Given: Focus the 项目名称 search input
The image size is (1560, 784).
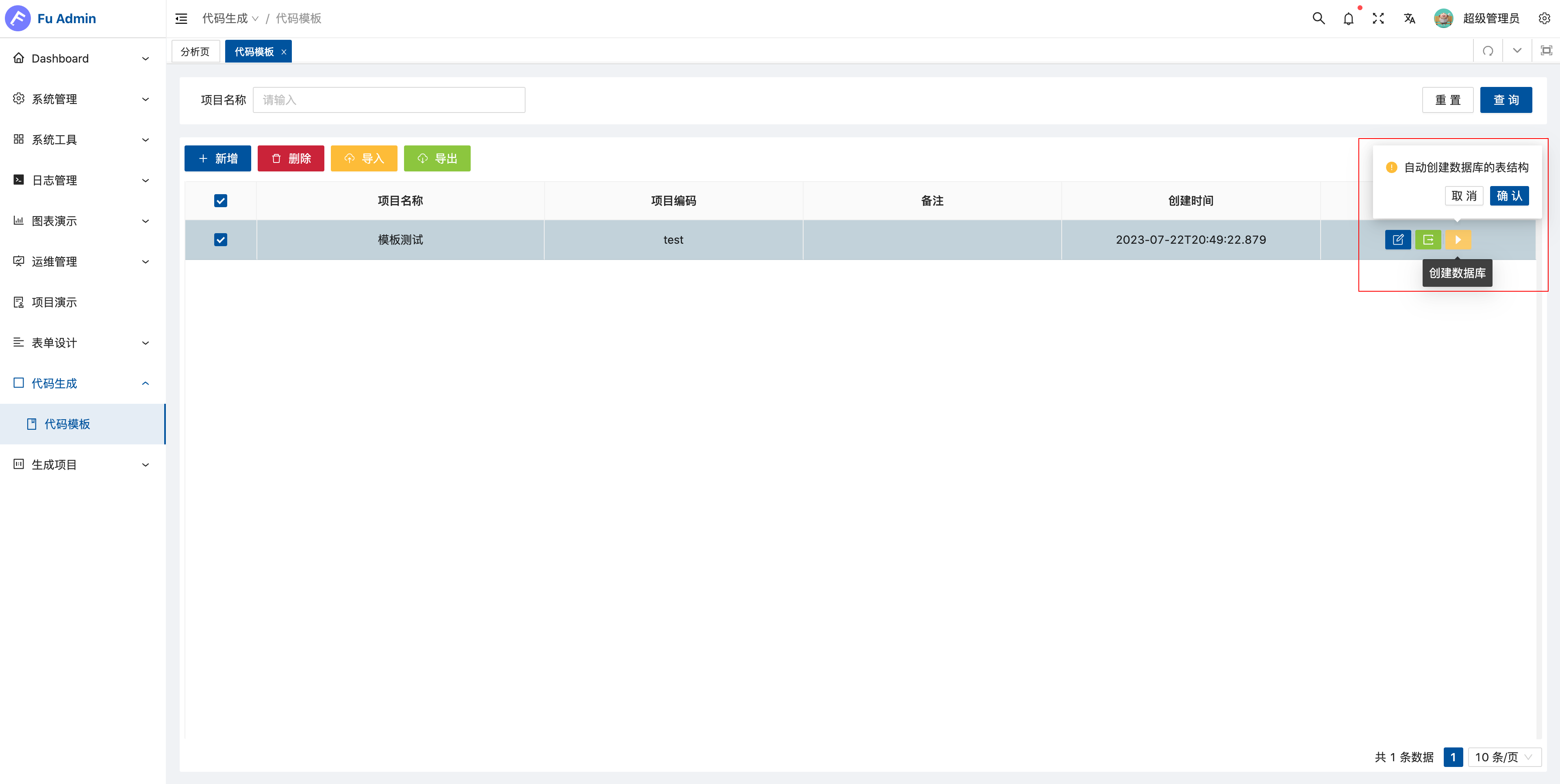Looking at the screenshot, I should (x=389, y=100).
